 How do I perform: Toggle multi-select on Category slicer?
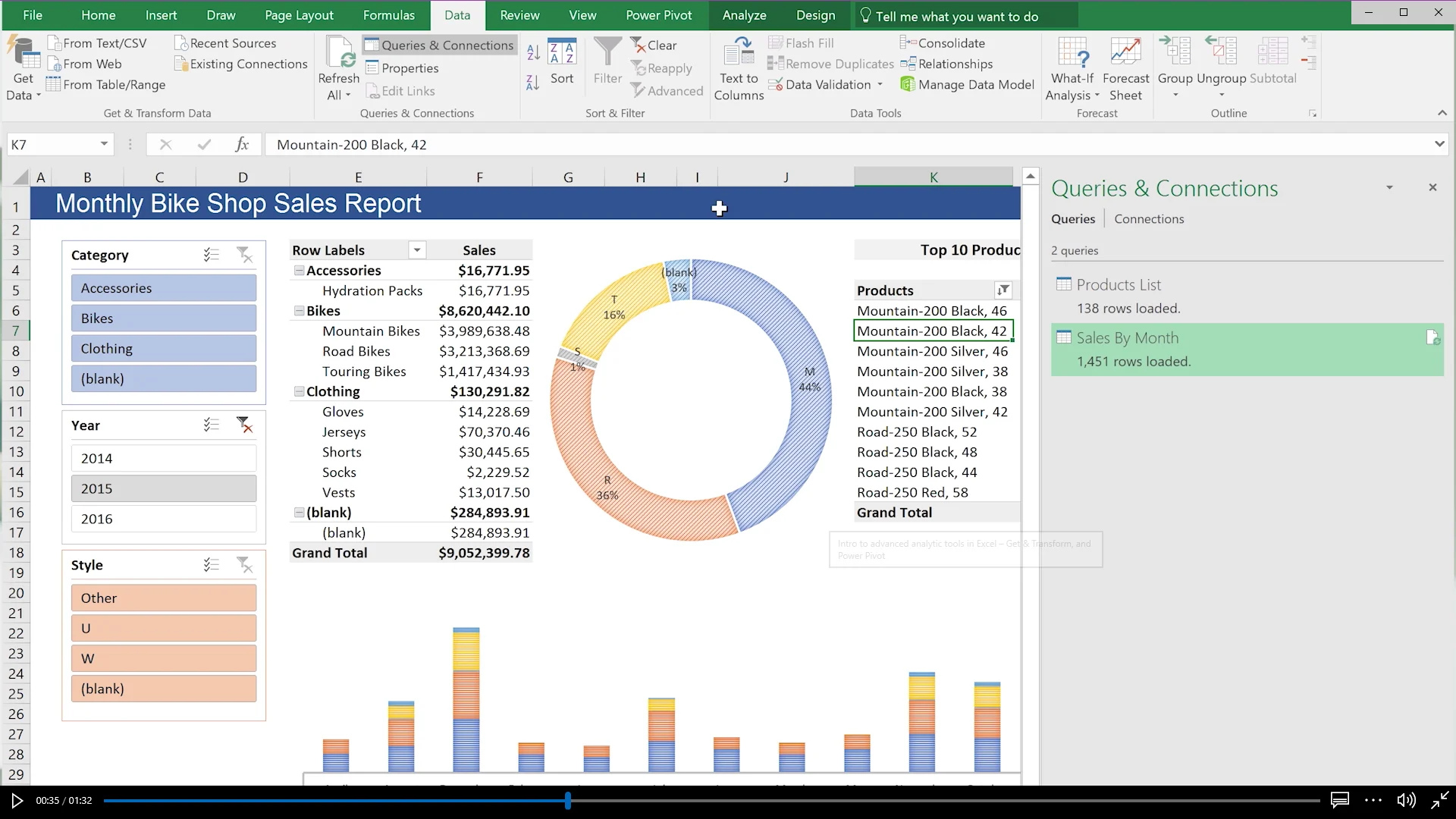click(x=212, y=256)
